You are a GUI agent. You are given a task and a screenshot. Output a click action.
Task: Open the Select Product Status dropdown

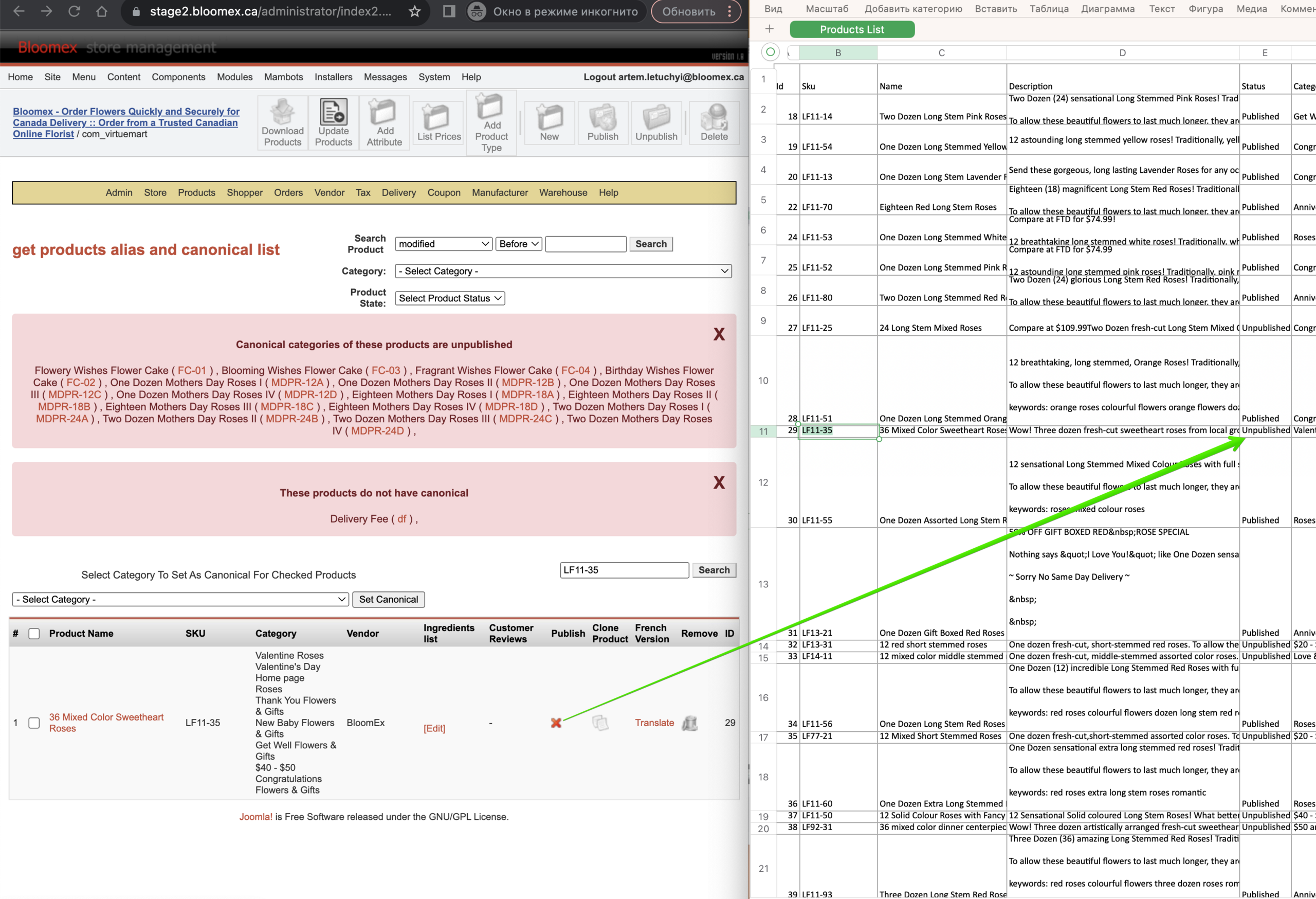point(450,298)
